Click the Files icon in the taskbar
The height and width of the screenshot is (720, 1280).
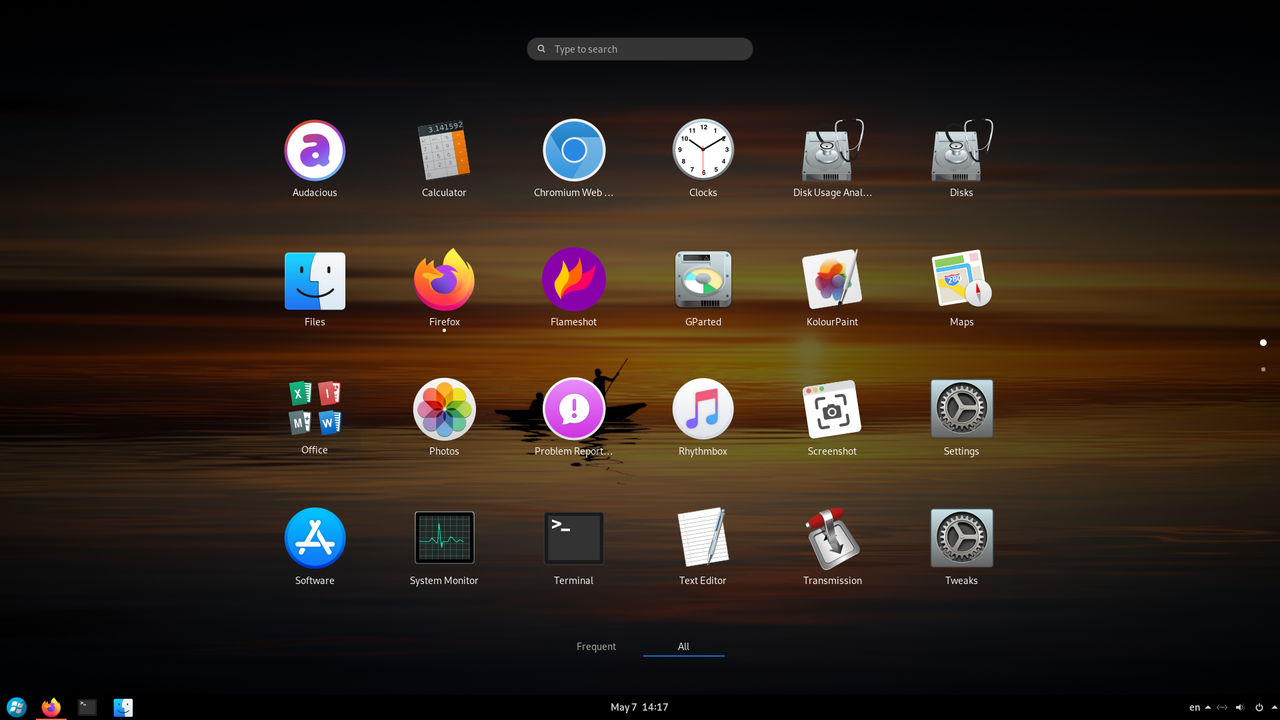123,707
